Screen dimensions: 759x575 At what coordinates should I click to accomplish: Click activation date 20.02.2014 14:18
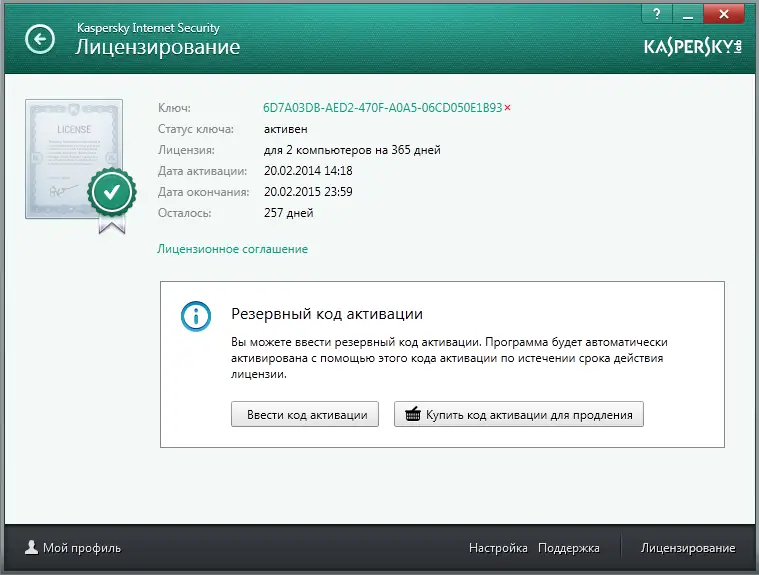[308, 171]
